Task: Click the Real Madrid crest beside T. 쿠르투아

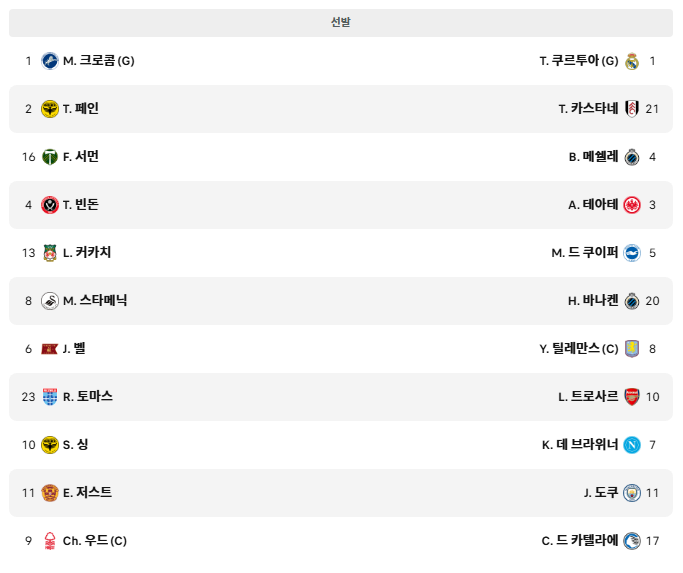Action: [x=632, y=61]
